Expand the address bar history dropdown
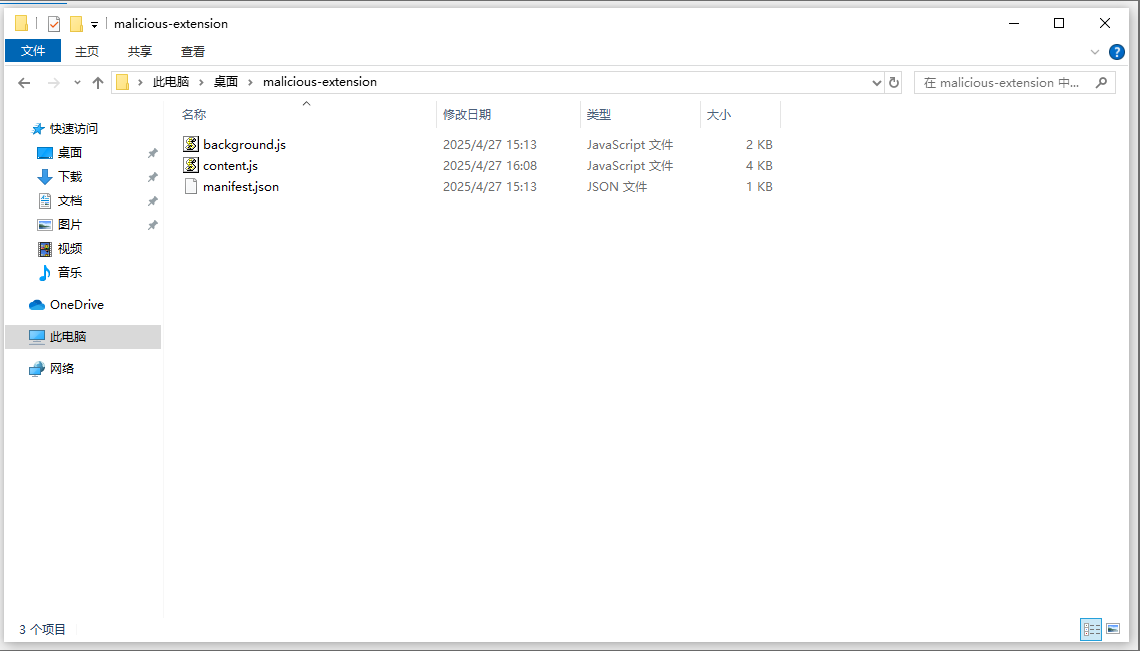Viewport: 1140px width, 651px height. point(876,82)
